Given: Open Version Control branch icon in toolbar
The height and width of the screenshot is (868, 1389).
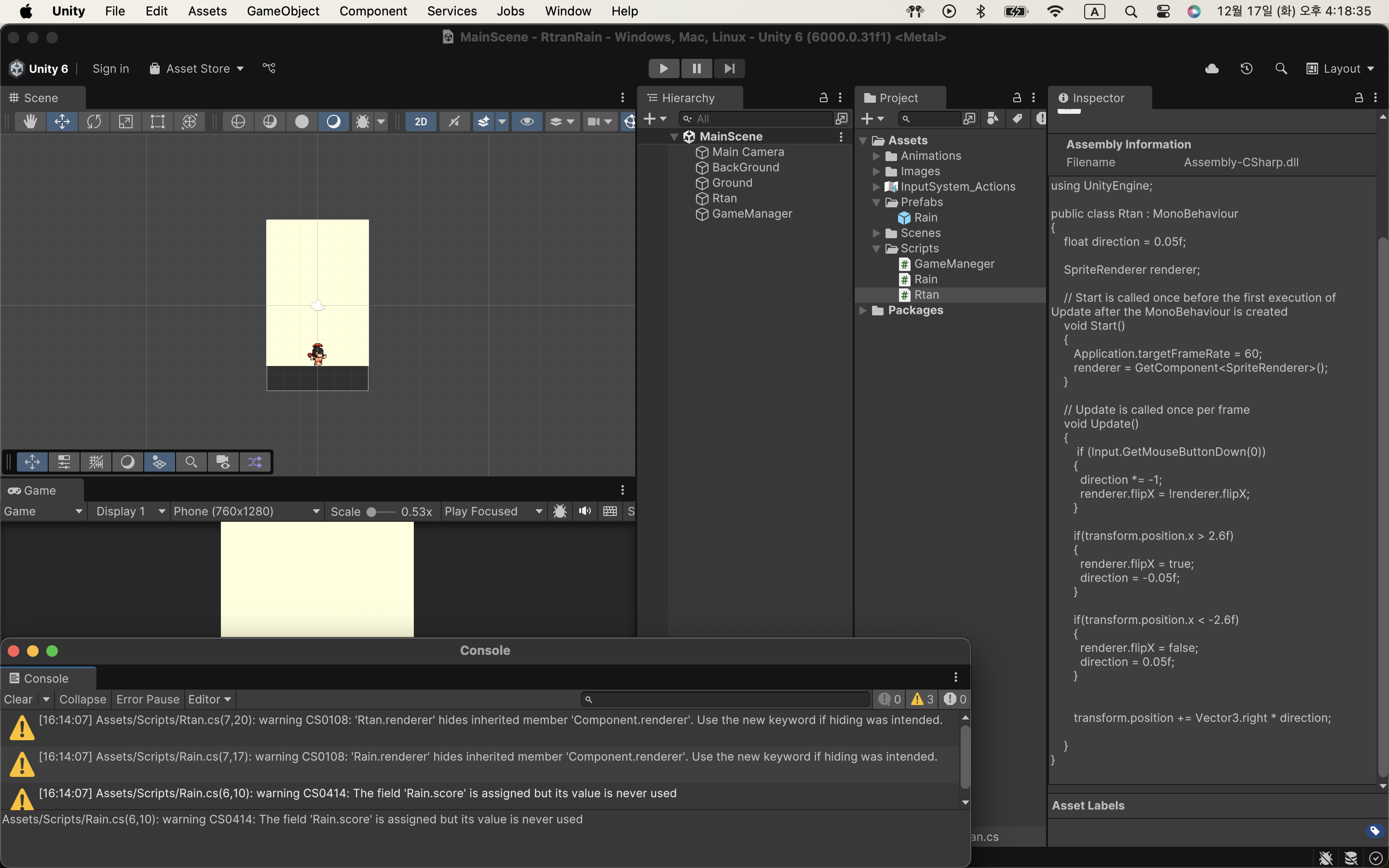Looking at the screenshot, I should click(x=269, y=68).
